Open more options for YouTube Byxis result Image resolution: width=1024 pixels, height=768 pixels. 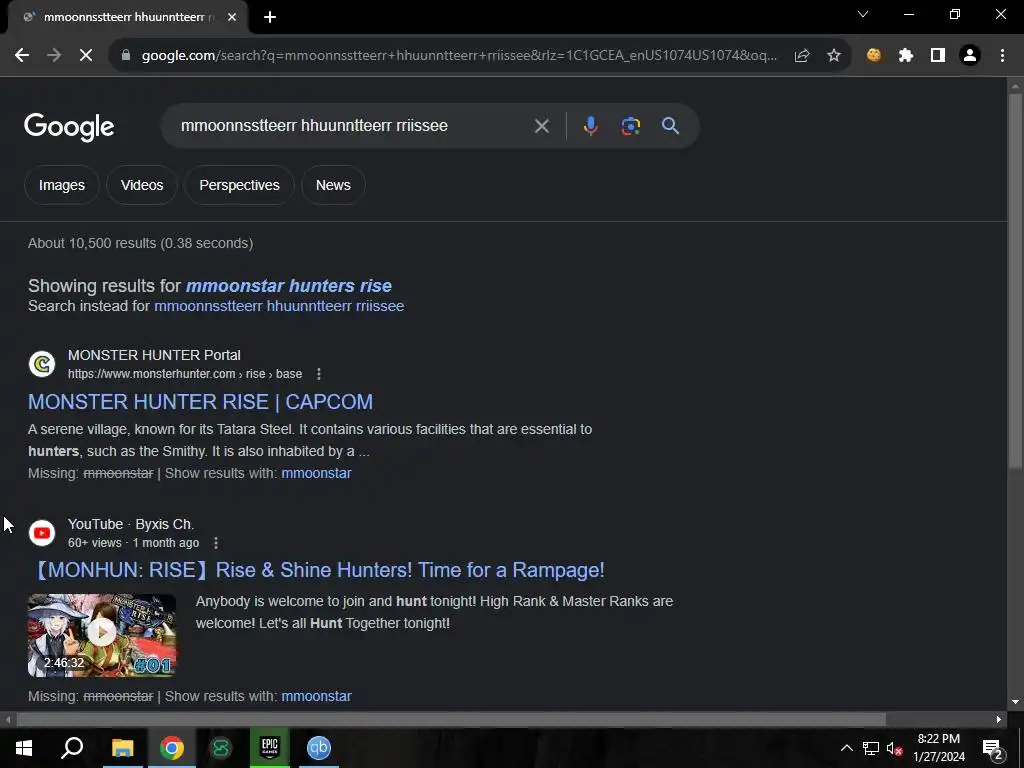(216, 543)
